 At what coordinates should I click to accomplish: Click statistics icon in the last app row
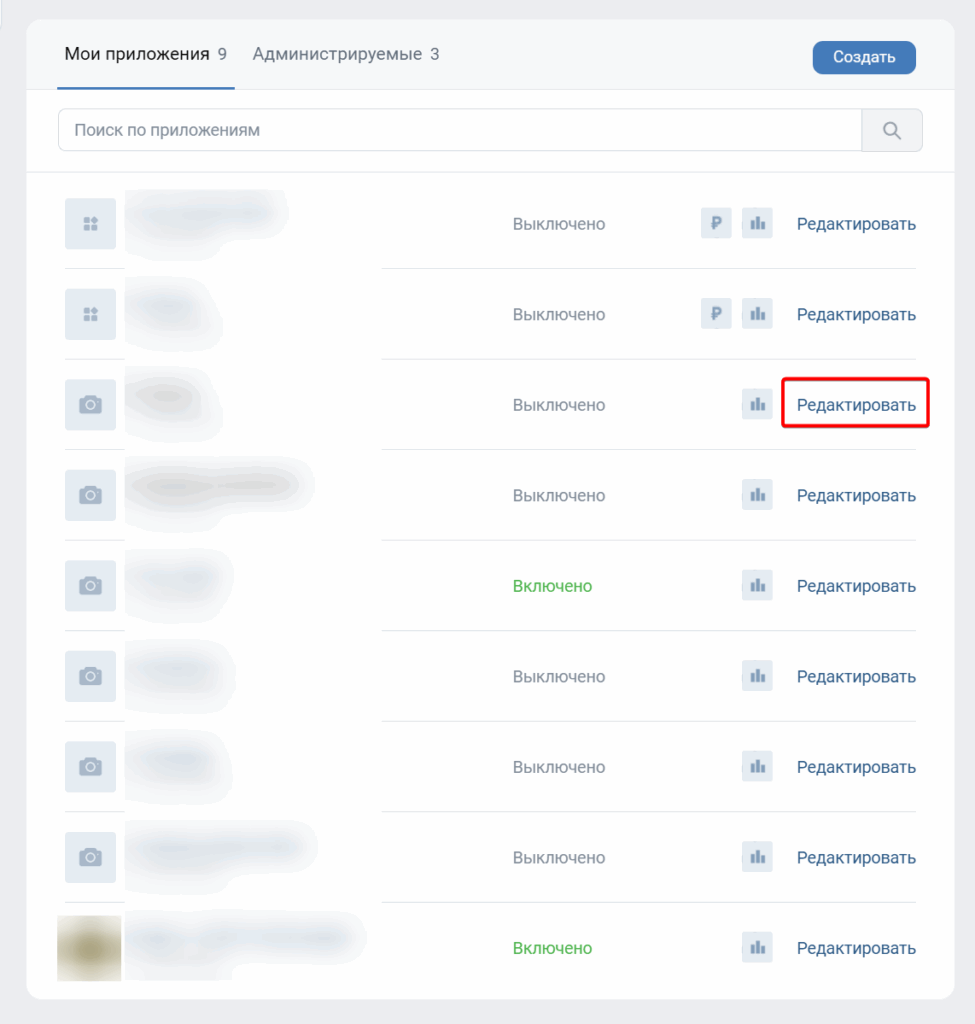coord(757,948)
